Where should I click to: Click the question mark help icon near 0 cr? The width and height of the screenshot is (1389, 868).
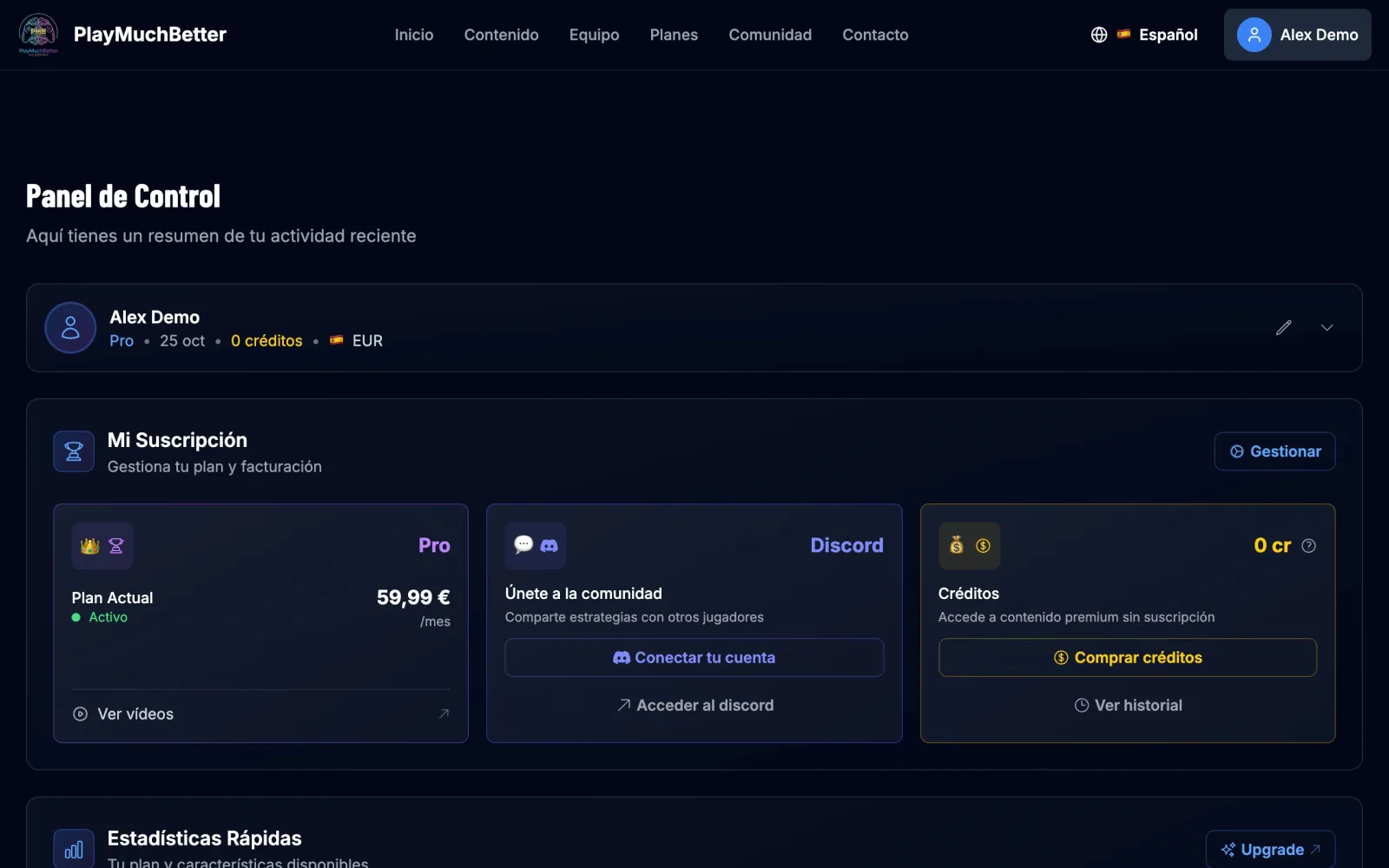click(1309, 545)
